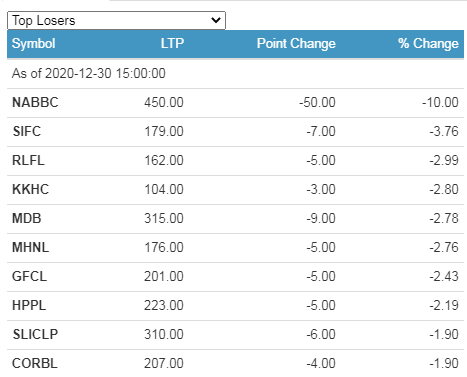The image size is (467, 377).
Task: Click the Symbol column header
Action: pyautogui.click(x=34, y=44)
